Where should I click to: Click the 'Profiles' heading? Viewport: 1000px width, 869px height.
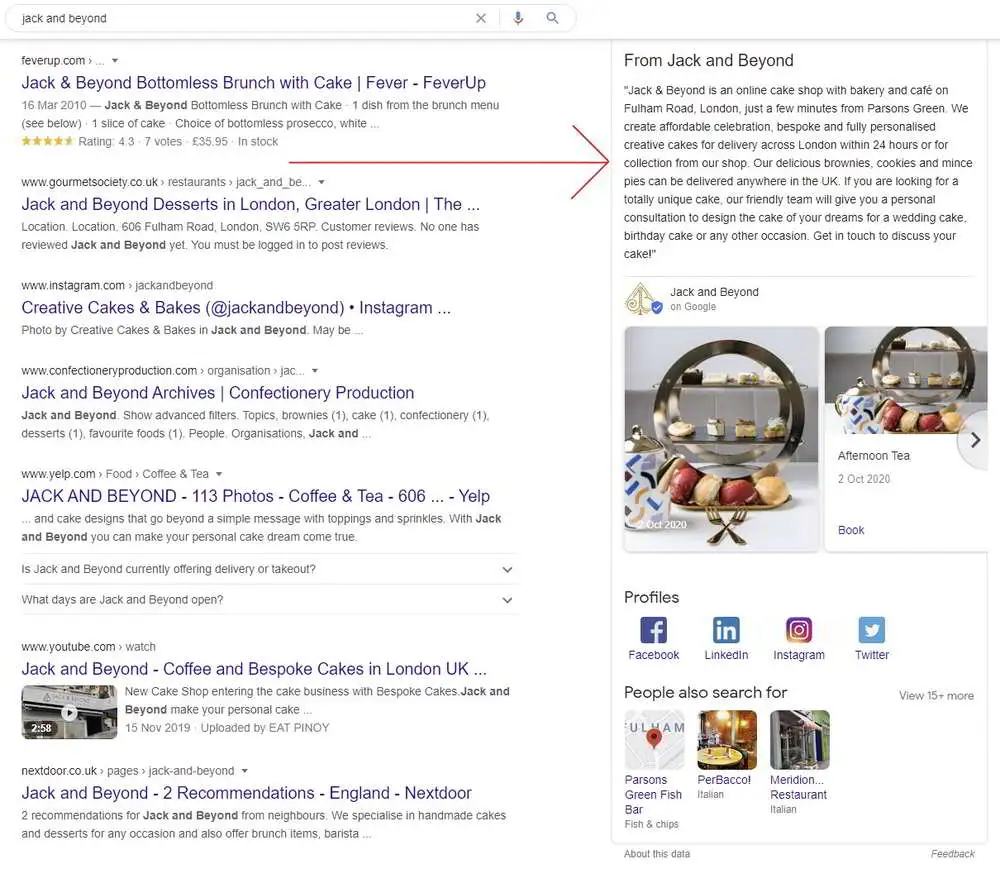click(651, 597)
